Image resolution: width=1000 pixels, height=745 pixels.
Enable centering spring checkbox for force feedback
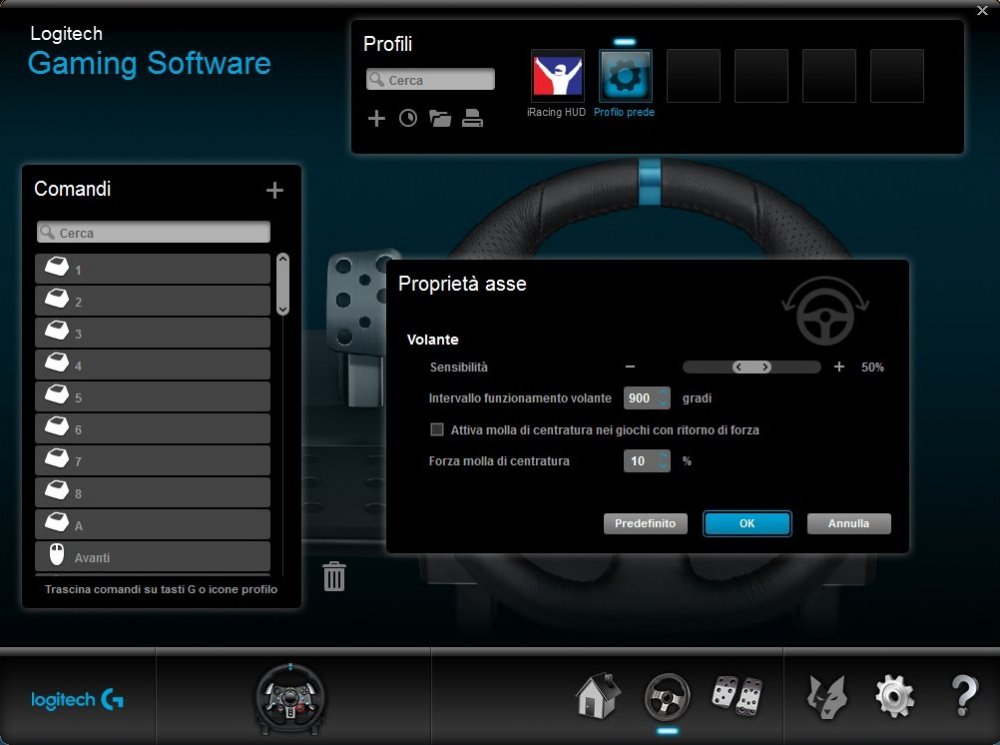point(437,429)
